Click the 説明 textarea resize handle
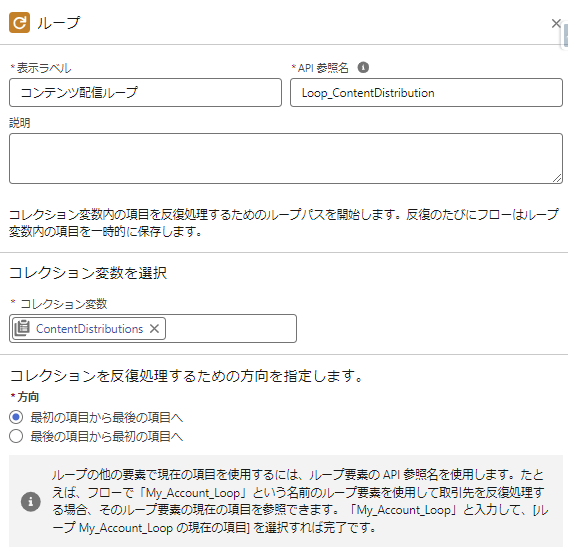Screen dimensions: 568x560 557,178
